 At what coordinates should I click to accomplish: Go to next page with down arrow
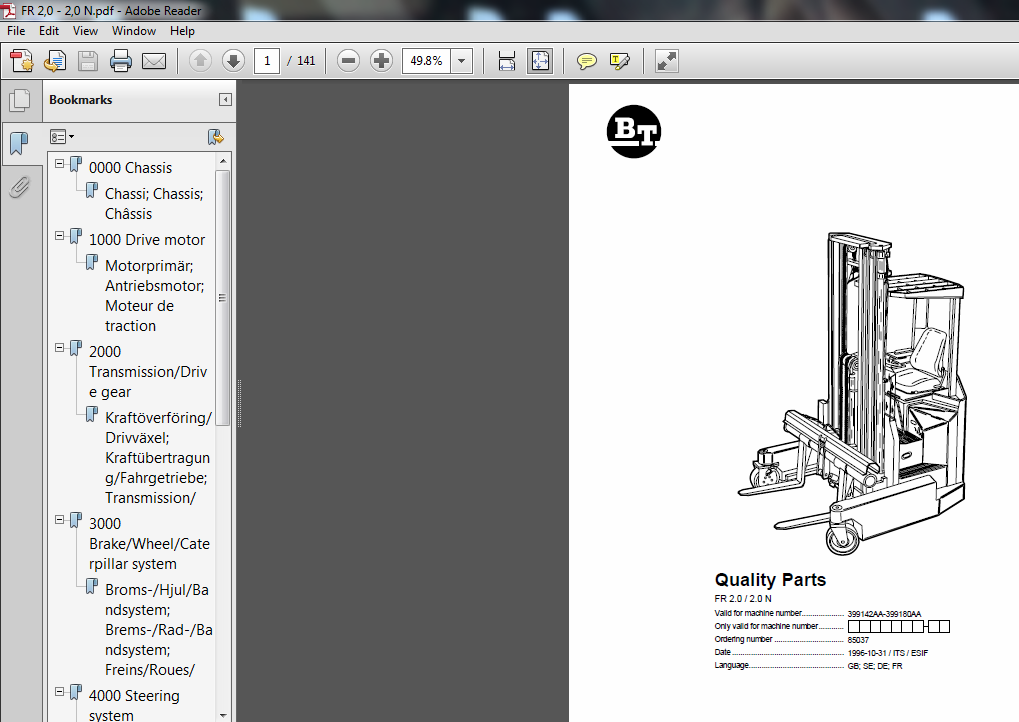(x=233, y=61)
